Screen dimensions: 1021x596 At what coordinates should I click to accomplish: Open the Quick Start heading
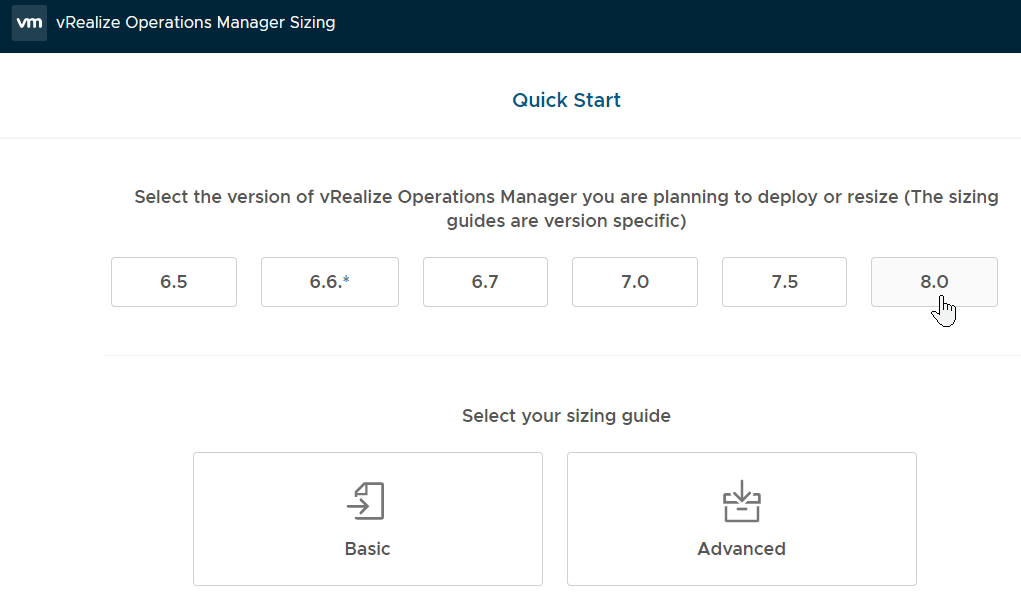566,100
